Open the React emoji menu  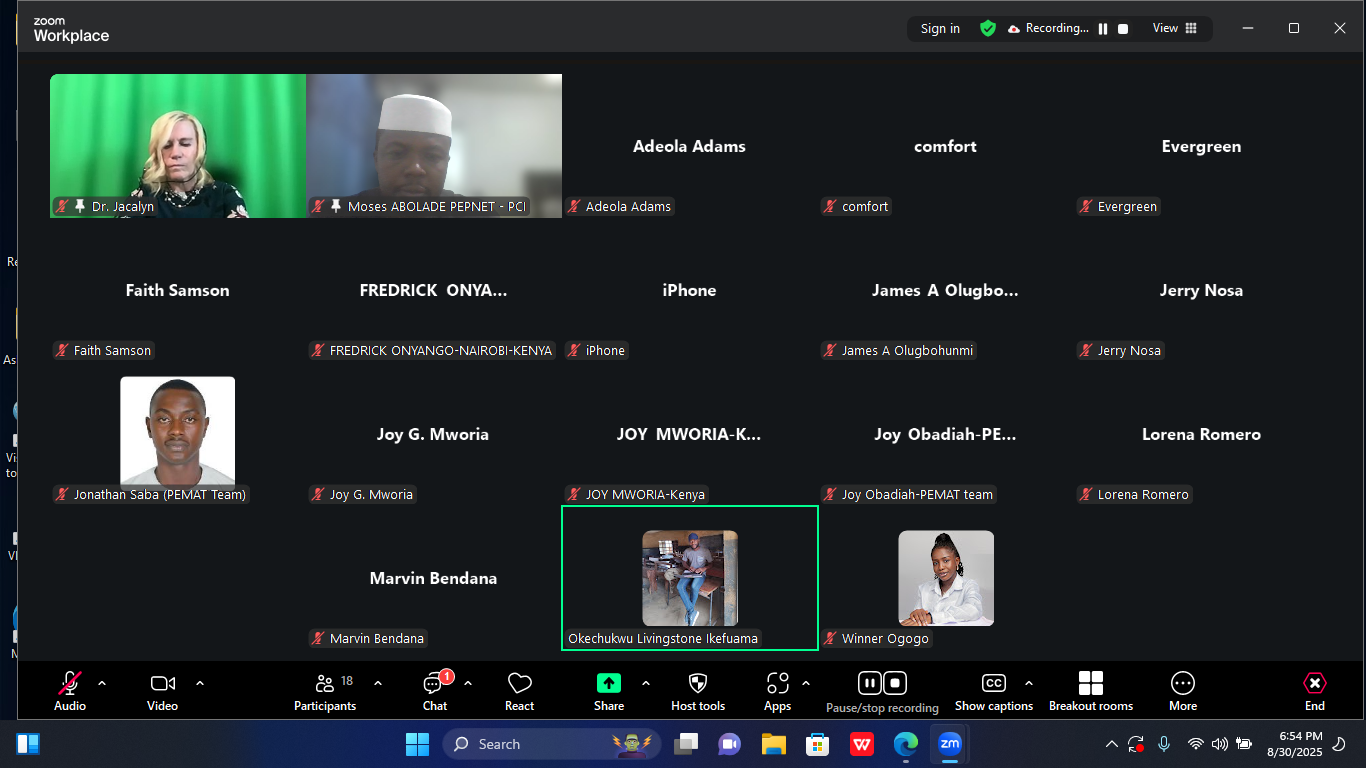[519, 691]
